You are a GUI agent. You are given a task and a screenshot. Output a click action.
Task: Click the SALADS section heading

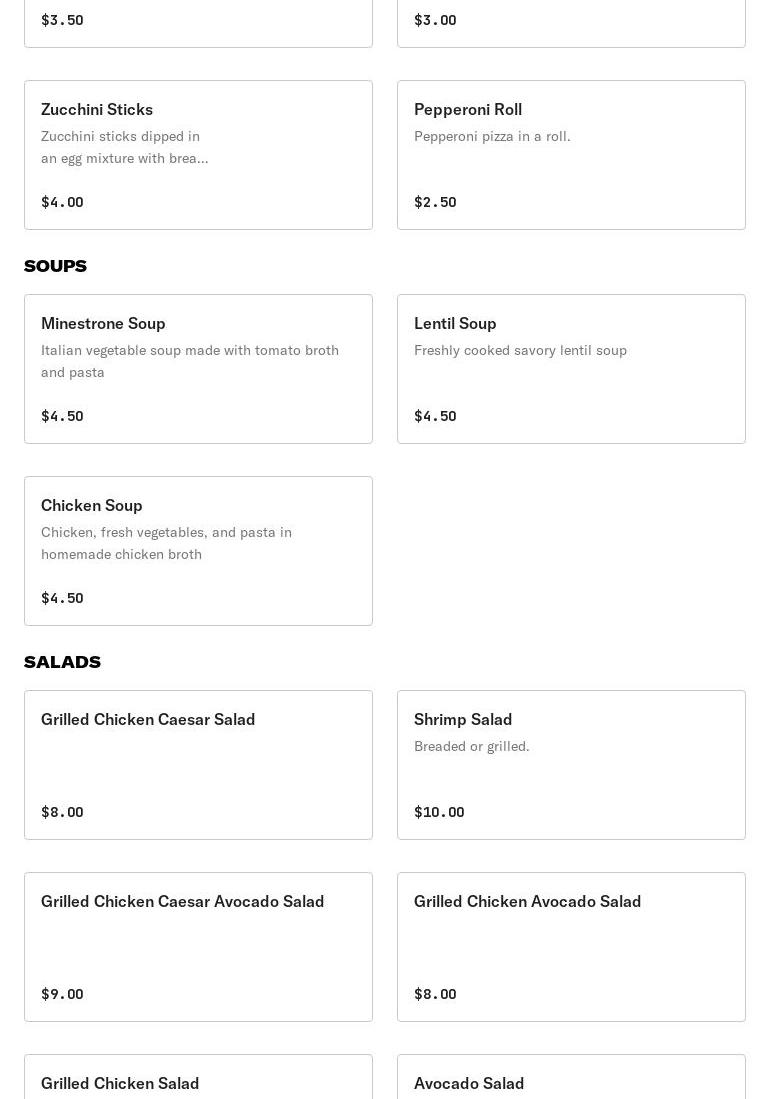pos(62,662)
